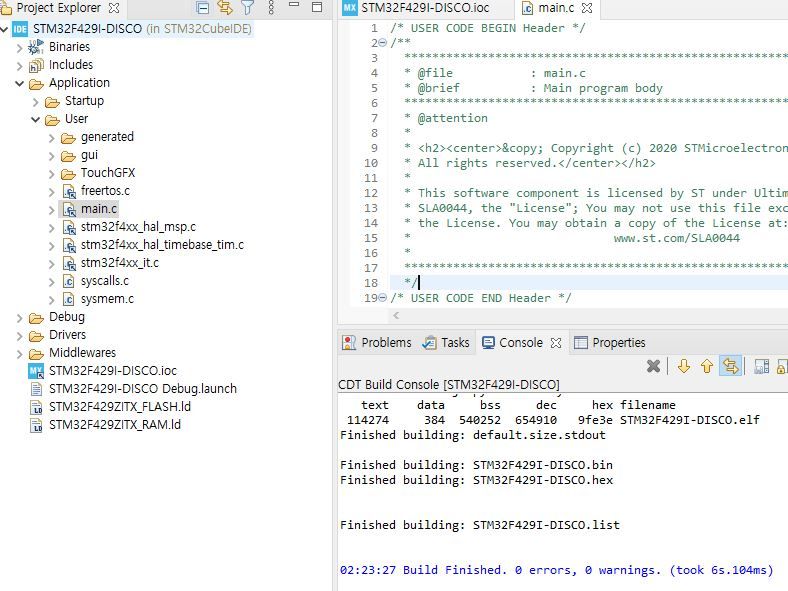Expand the generated folder
The height and width of the screenshot is (591, 788).
click(52, 138)
